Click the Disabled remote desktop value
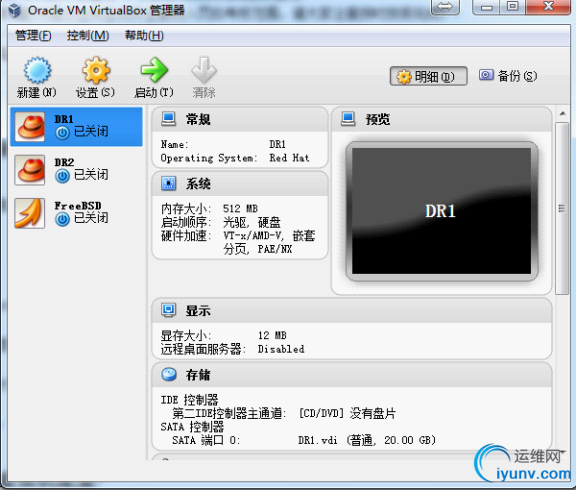This screenshot has height=490, width=577. 281,349
